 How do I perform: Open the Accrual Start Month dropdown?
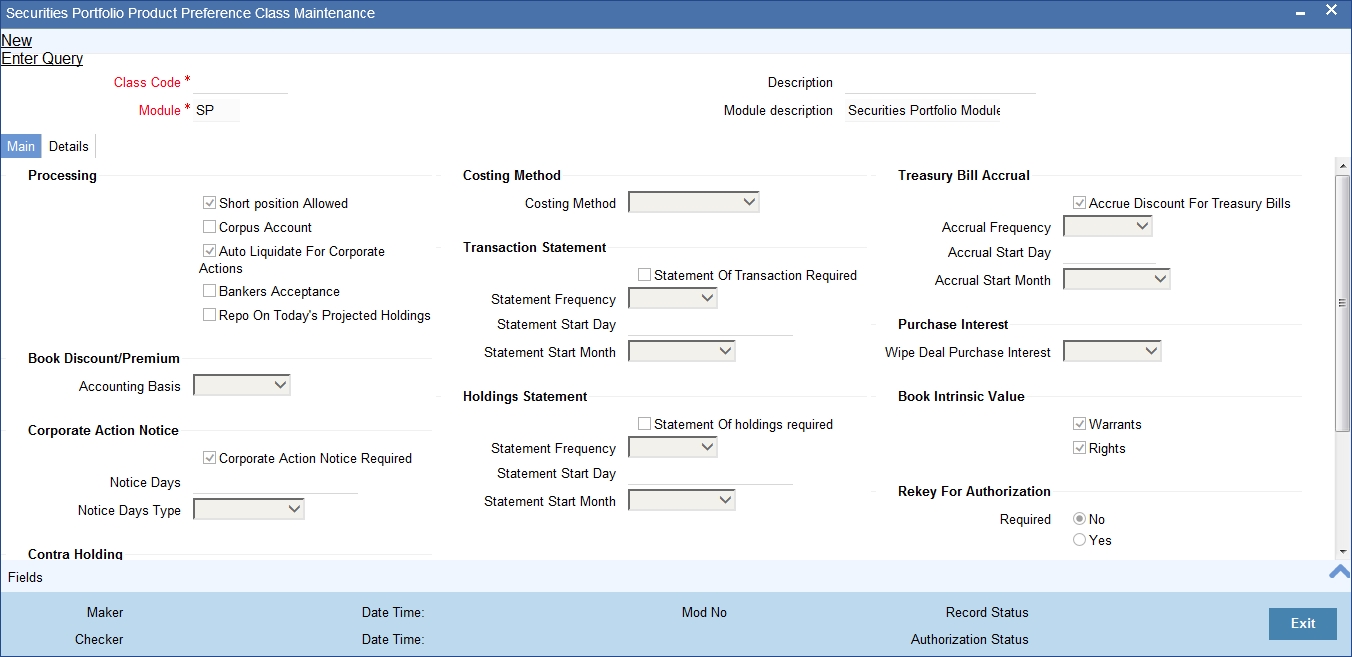pos(1117,280)
